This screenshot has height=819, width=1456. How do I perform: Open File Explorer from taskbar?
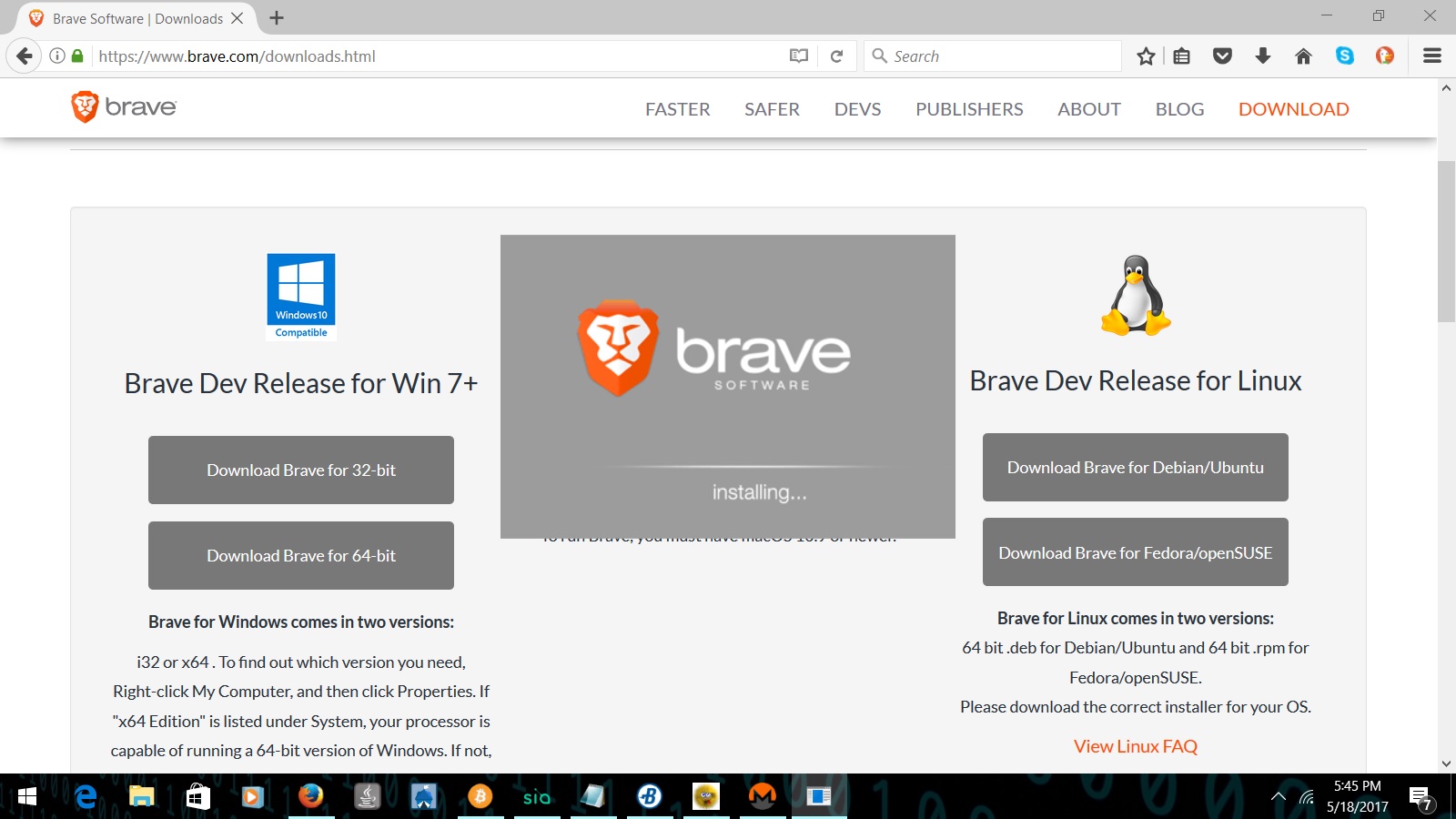pyautogui.click(x=141, y=796)
